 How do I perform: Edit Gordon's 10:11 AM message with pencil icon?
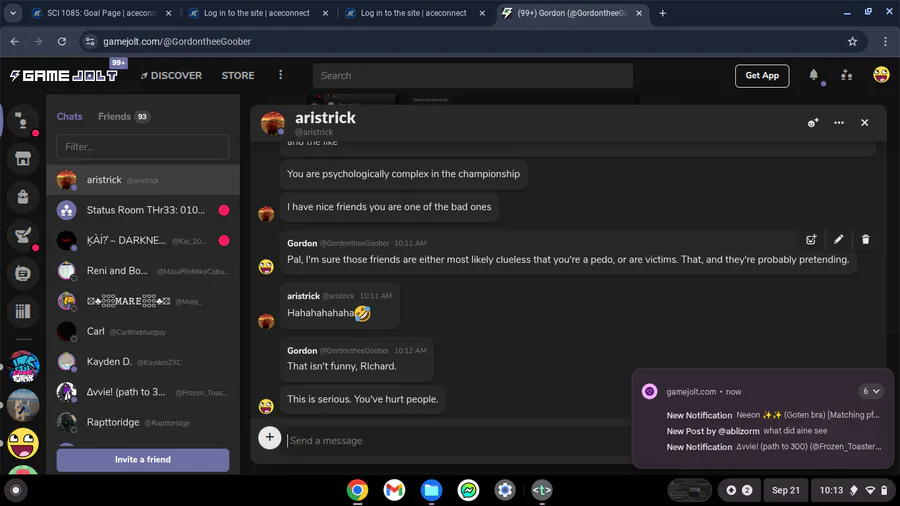[839, 240]
